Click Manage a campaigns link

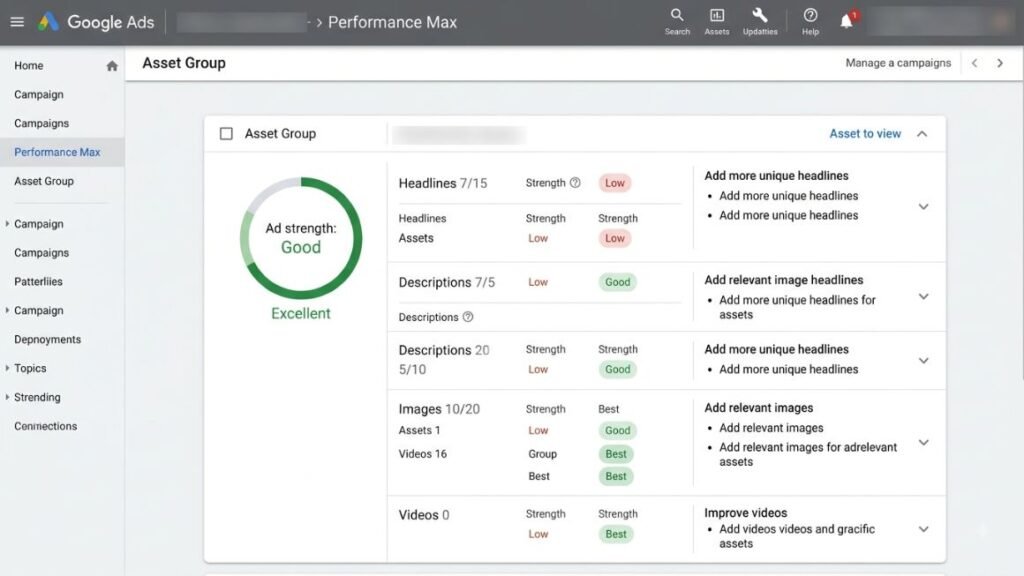coord(898,63)
